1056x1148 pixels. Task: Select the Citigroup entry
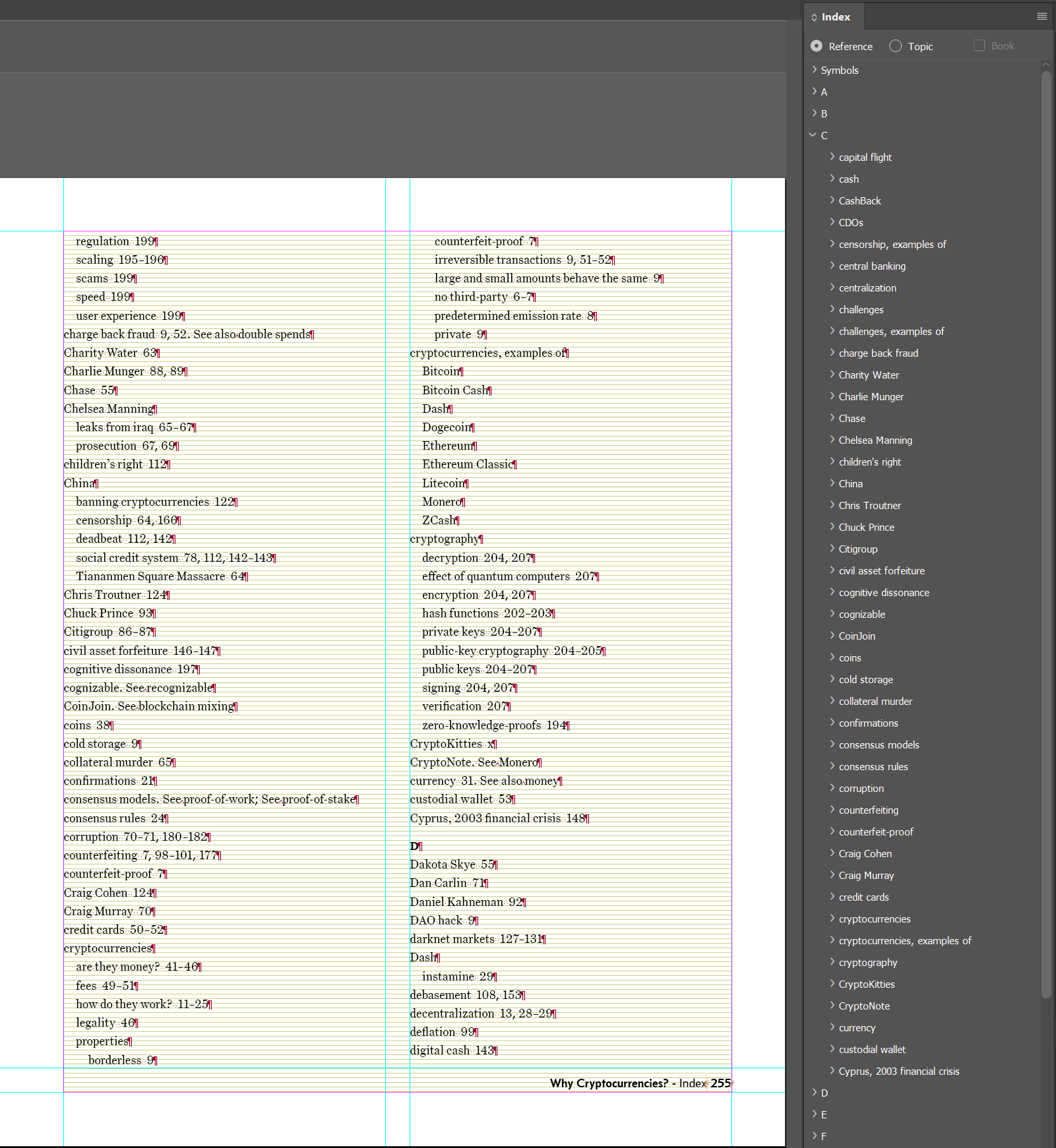(857, 549)
